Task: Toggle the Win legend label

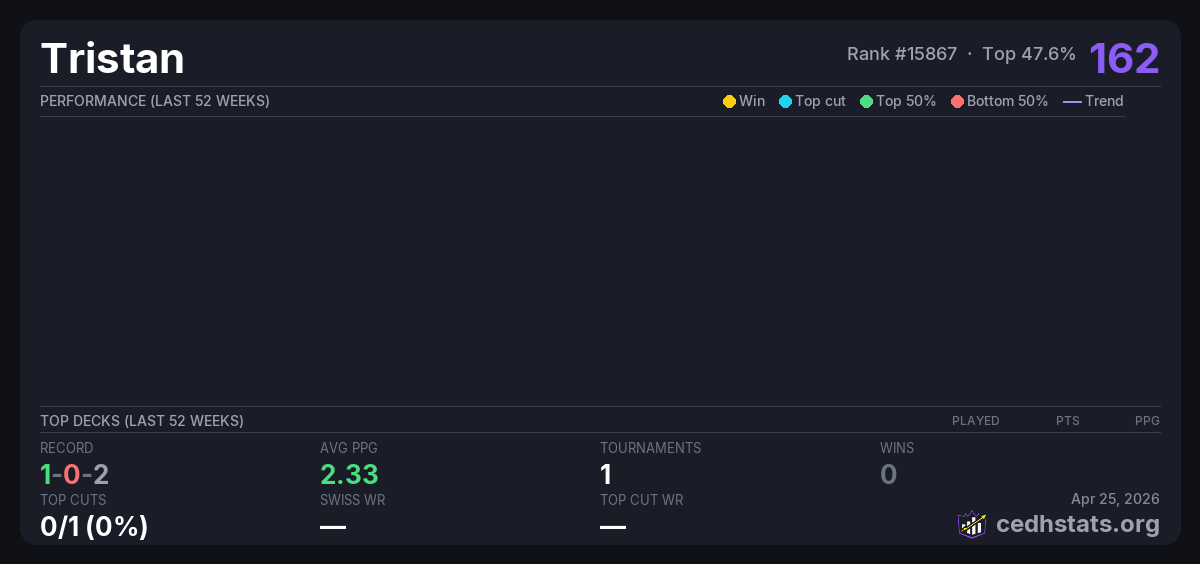Action: click(751, 101)
